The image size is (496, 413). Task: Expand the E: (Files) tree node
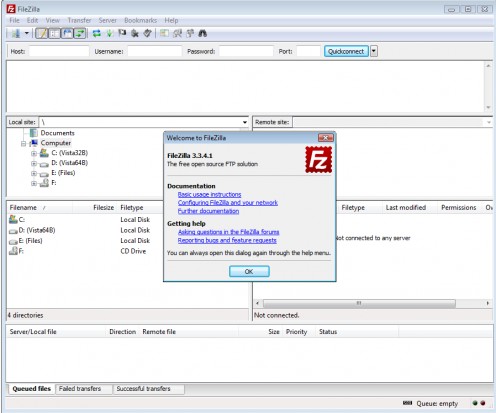(x=34, y=174)
